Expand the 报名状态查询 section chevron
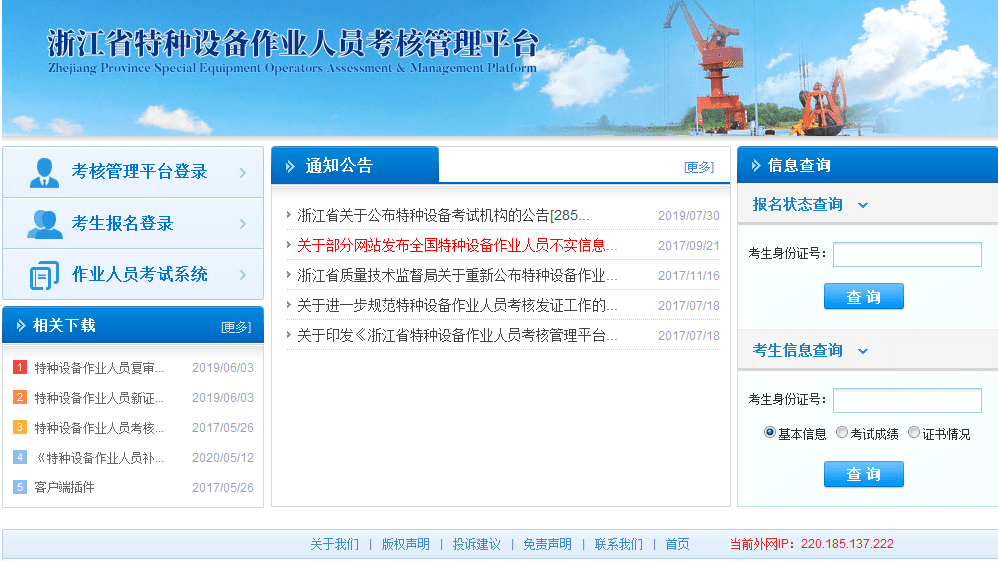998x561 pixels. 863,205
